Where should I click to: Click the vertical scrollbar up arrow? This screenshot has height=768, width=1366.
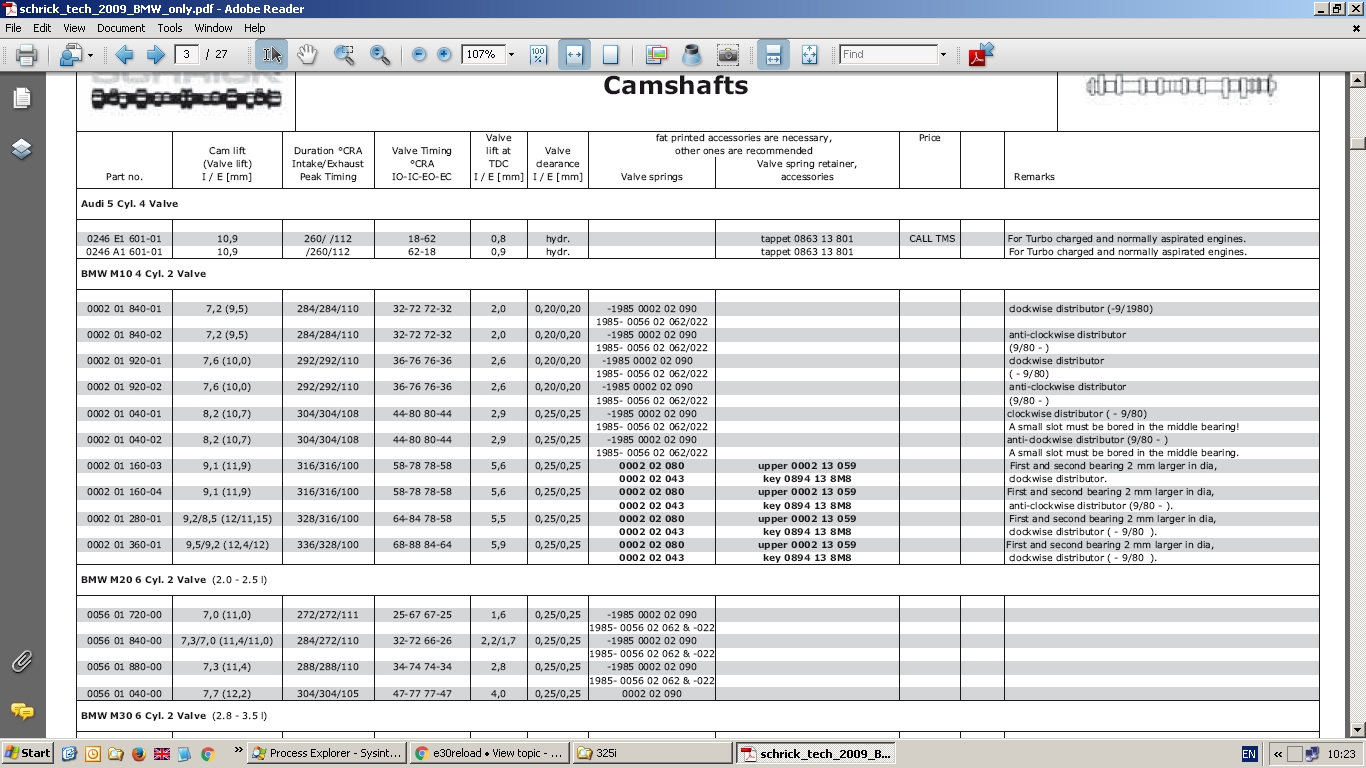[x=1357, y=81]
